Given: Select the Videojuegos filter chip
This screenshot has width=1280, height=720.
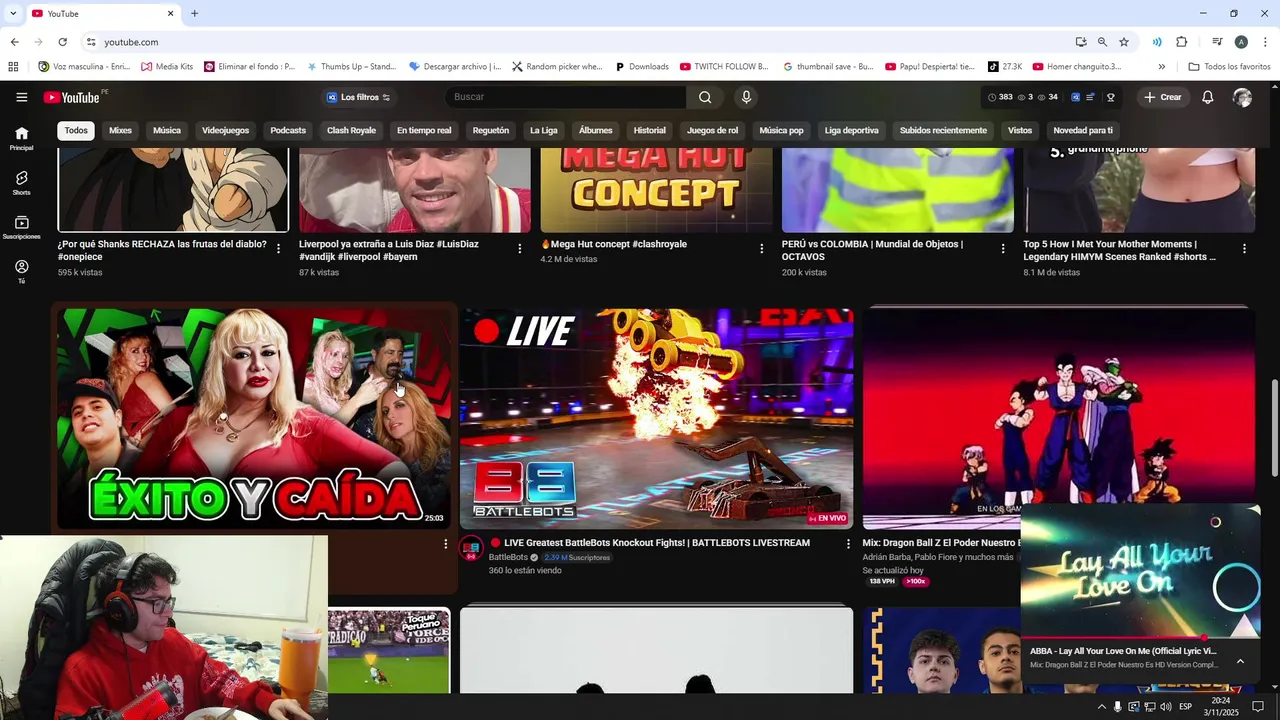Looking at the screenshot, I should click(225, 130).
